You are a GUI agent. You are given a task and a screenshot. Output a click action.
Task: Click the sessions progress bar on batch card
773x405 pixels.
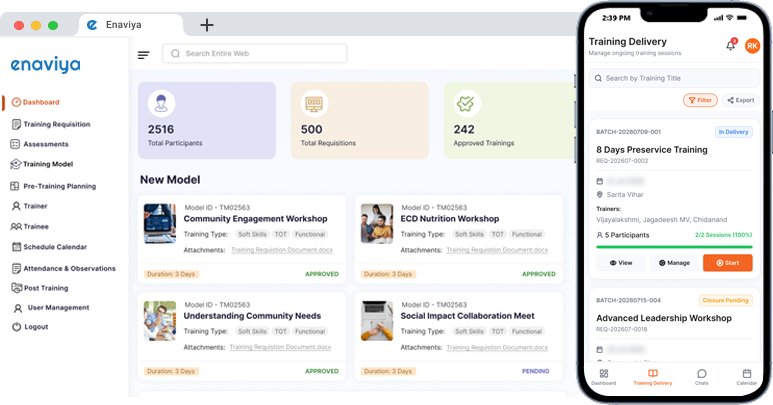coord(674,246)
